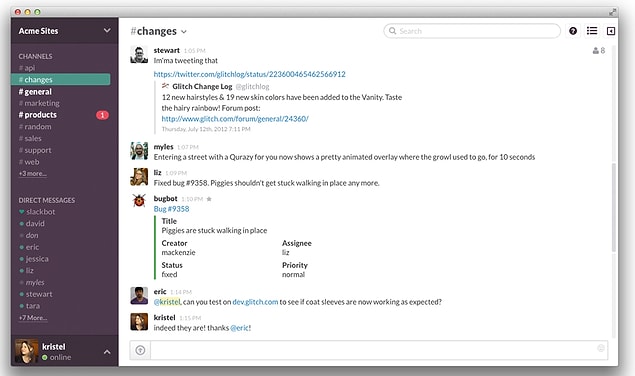Screen dimensions: 635x376
Task: Click the macOS fullscreen arrows icon
Action: (x=612, y=12)
